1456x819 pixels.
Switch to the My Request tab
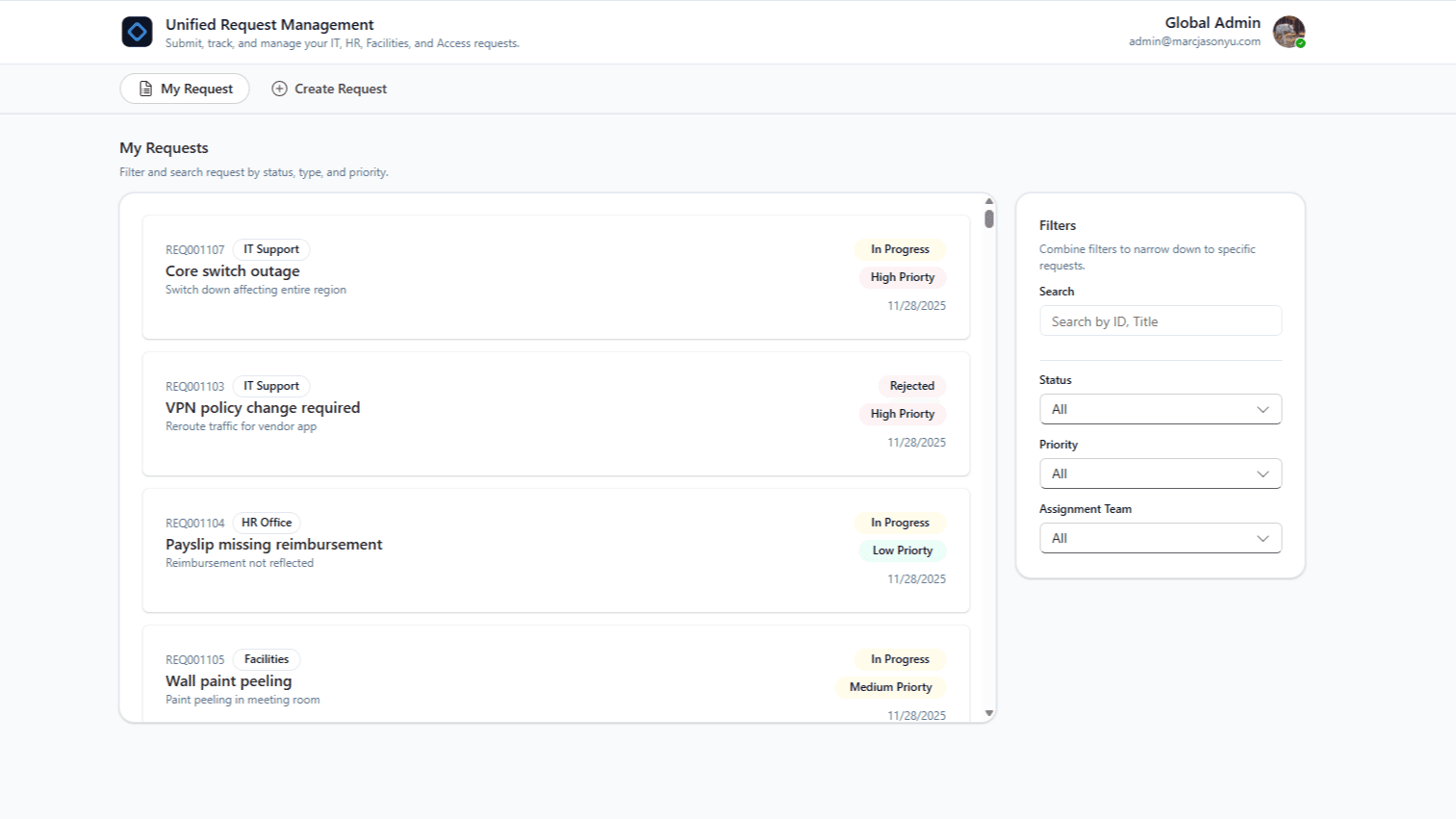pos(184,89)
